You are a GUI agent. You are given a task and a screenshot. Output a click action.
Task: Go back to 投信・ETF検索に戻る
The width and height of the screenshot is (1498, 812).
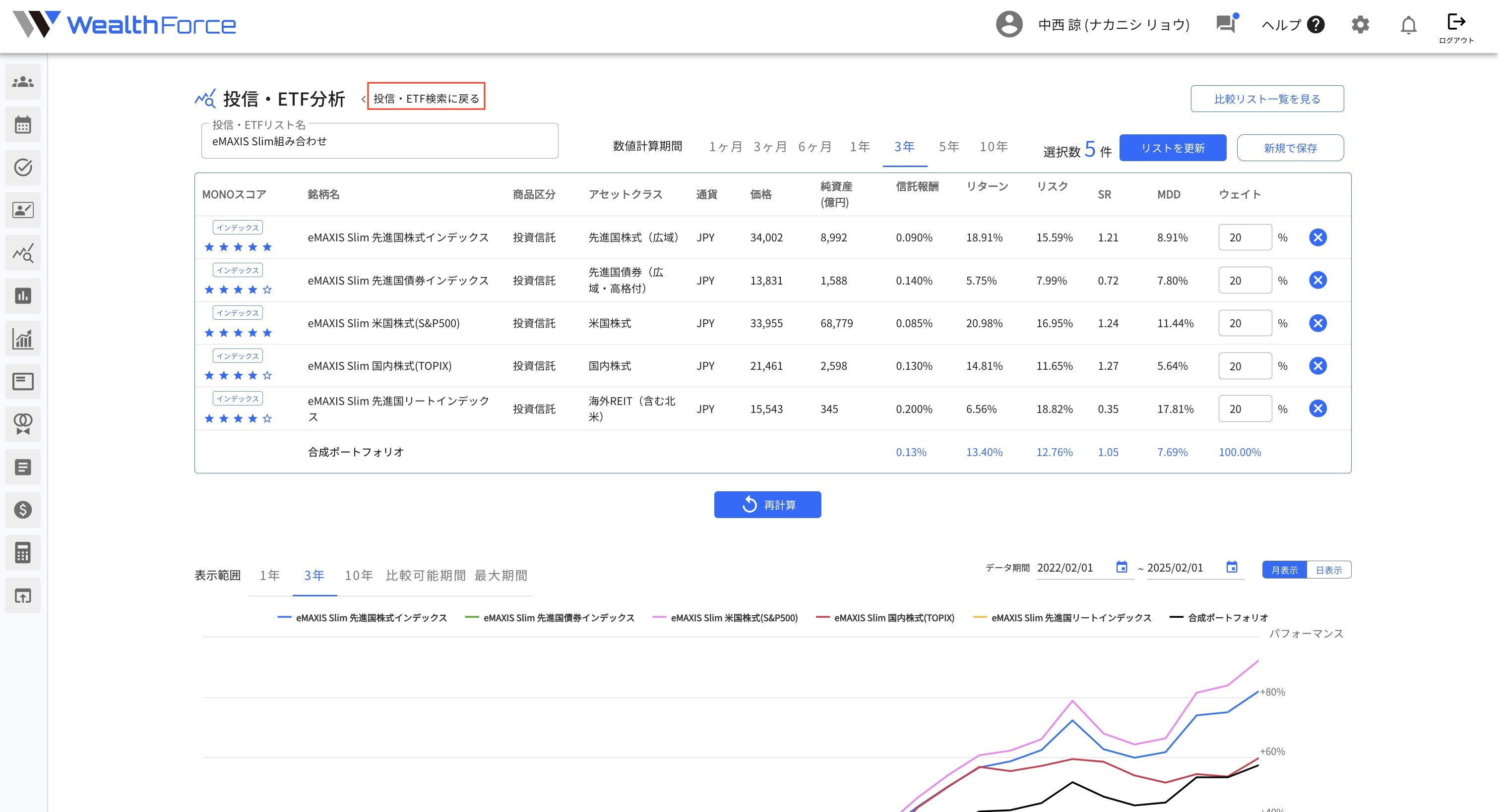pos(426,98)
